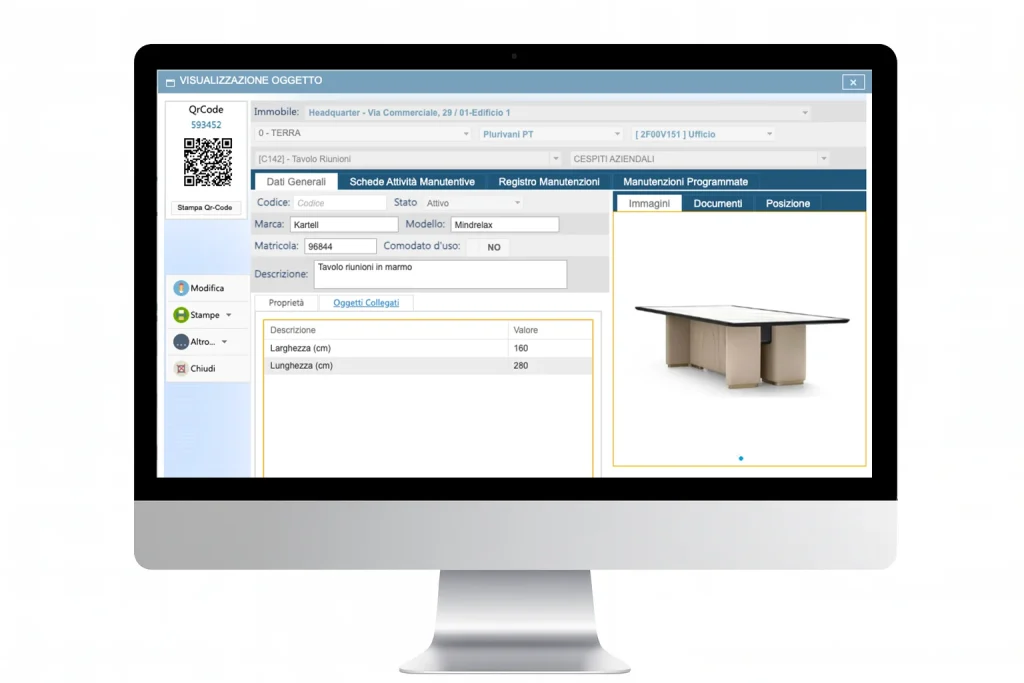The image size is (1024, 683).
Task: Expand the Stampe menu arrow
Action: click(229, 315)
